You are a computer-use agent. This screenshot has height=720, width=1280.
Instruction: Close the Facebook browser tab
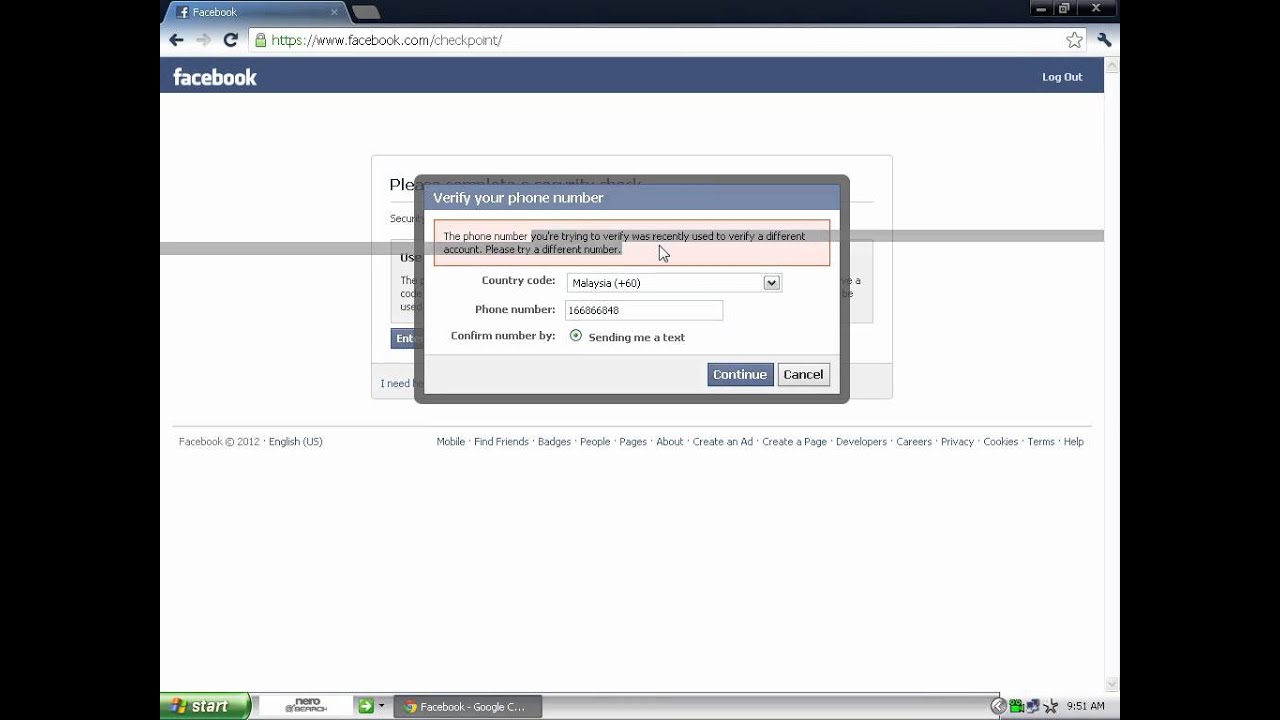pyautogui.click(x=334, y=12)
